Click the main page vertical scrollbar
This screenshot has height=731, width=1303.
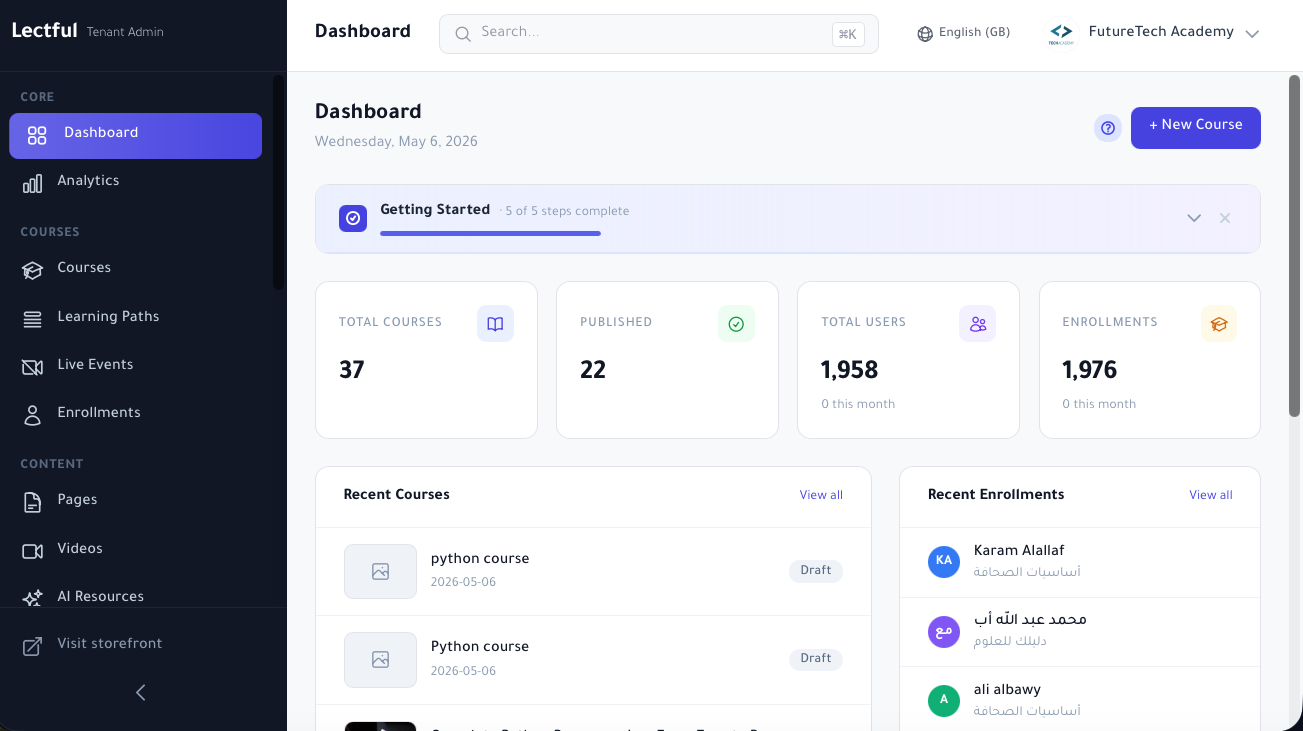1295,246
